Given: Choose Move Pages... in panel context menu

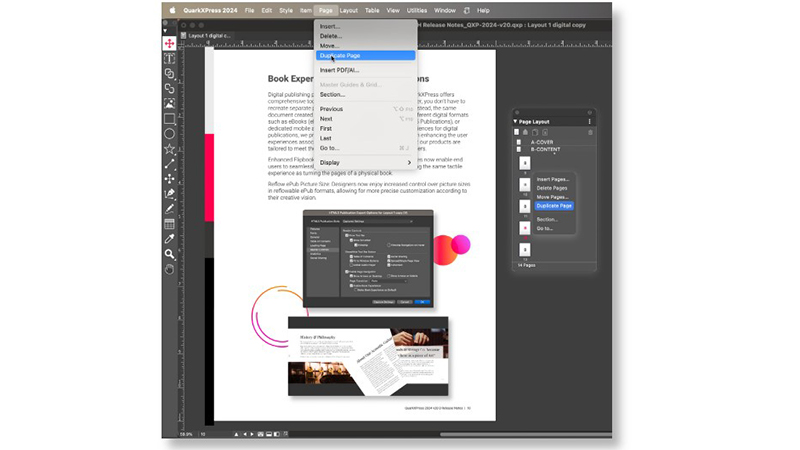Looking at the screenshot, I should pos(554,196).
